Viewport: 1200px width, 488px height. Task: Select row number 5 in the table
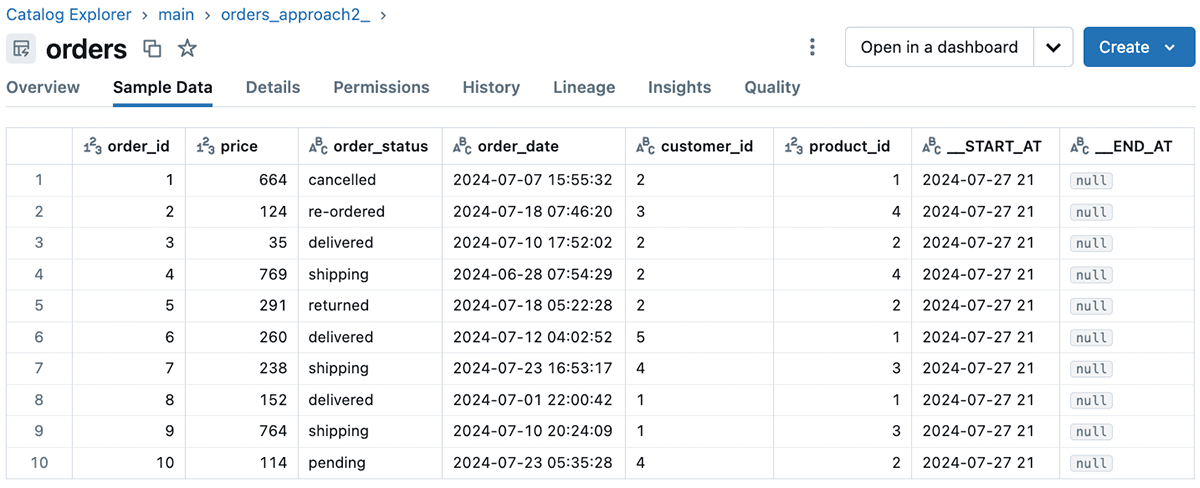point(39,305)
